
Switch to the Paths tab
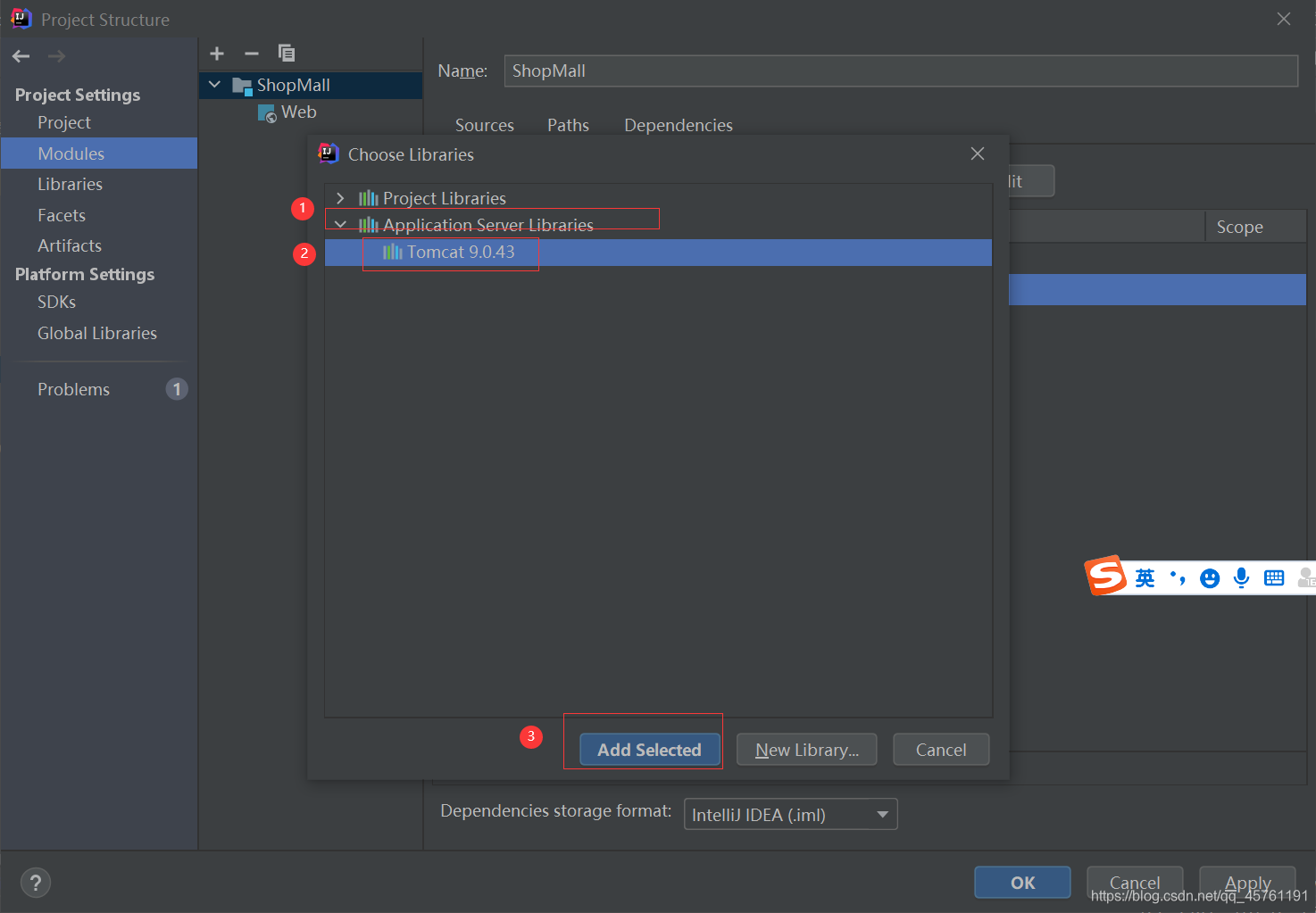point(568,125)
